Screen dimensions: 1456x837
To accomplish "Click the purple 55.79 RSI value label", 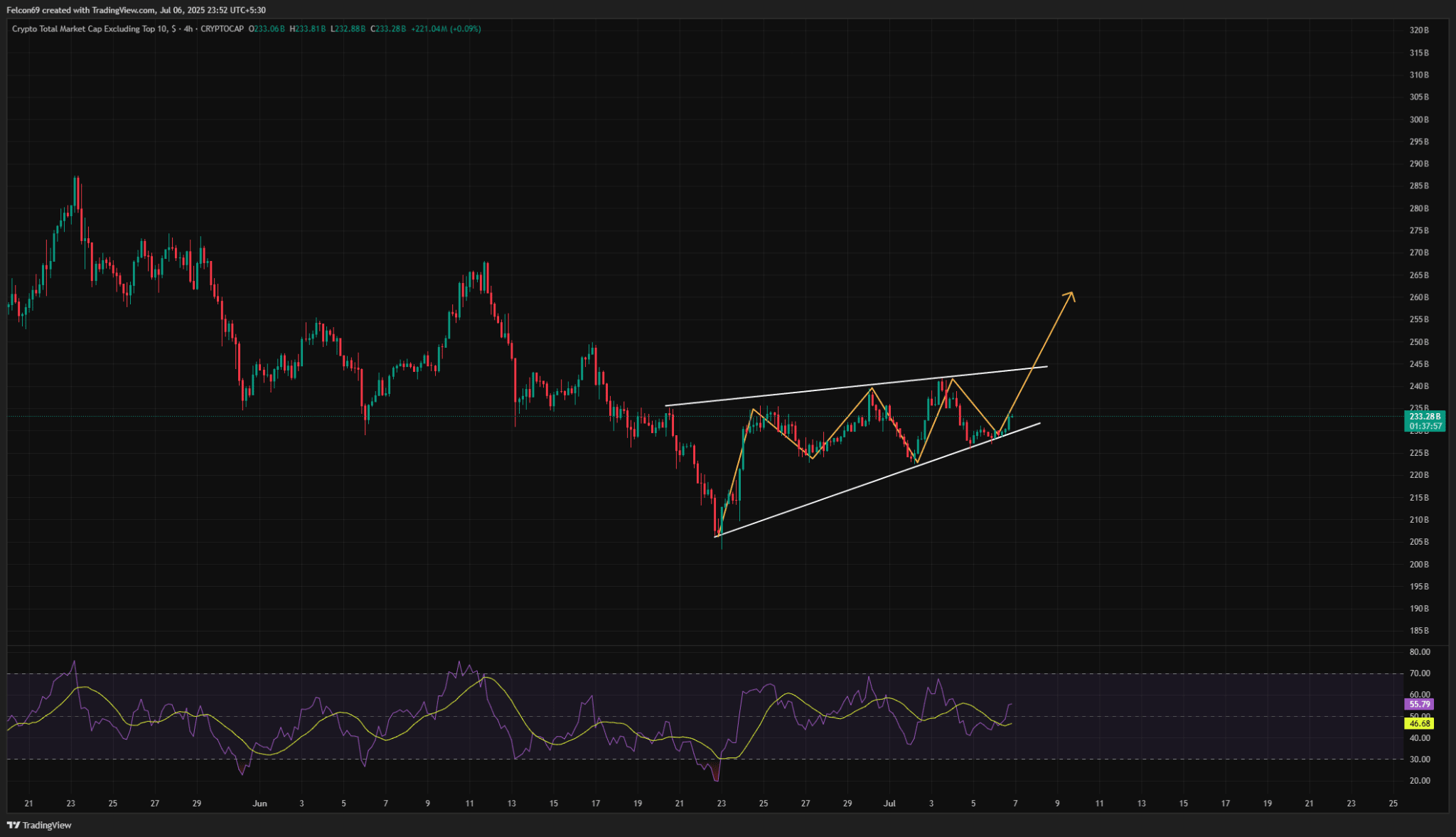I will [x=1419, y=704].
